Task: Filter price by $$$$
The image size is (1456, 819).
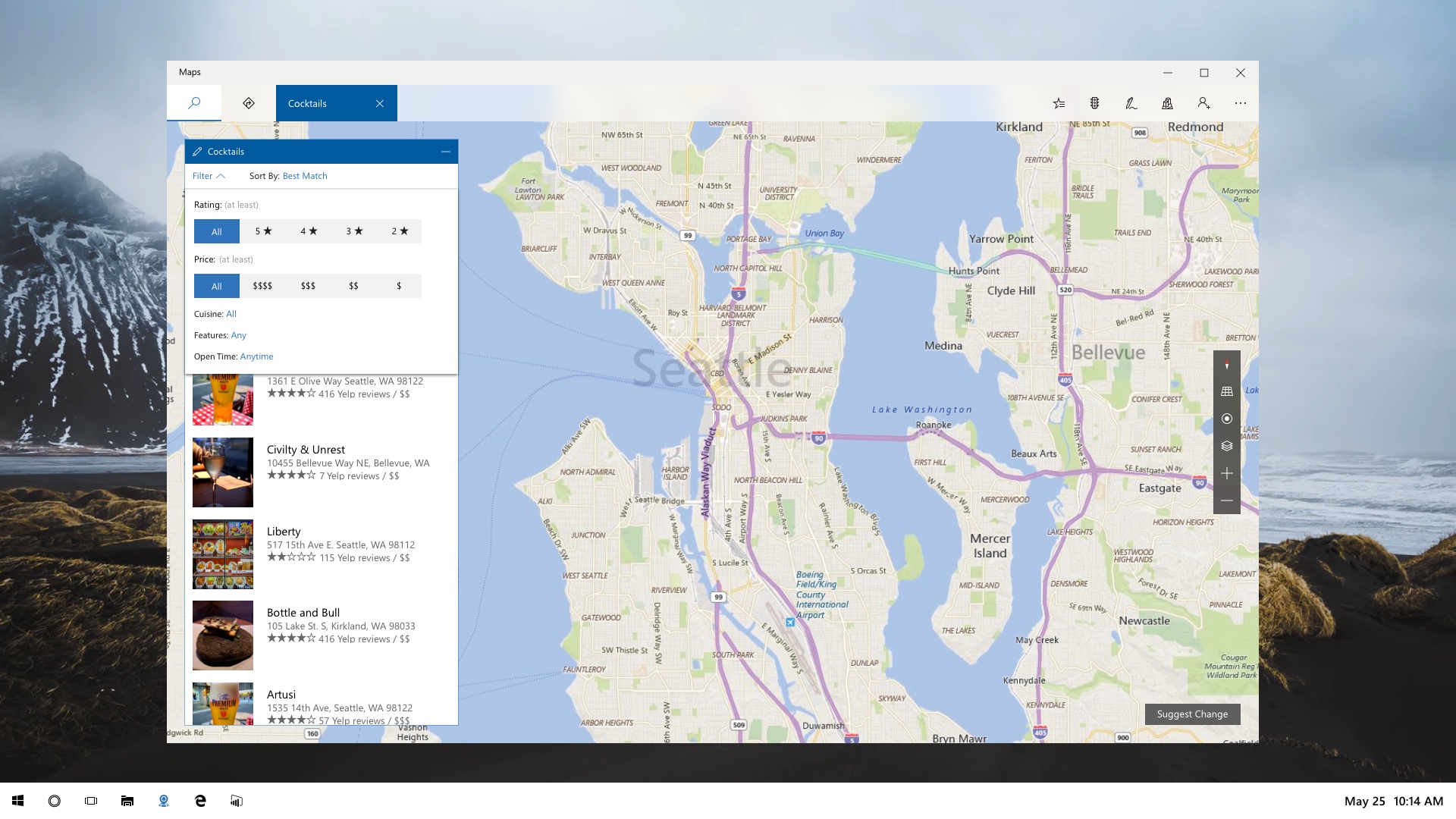Action: coord(262,286)
